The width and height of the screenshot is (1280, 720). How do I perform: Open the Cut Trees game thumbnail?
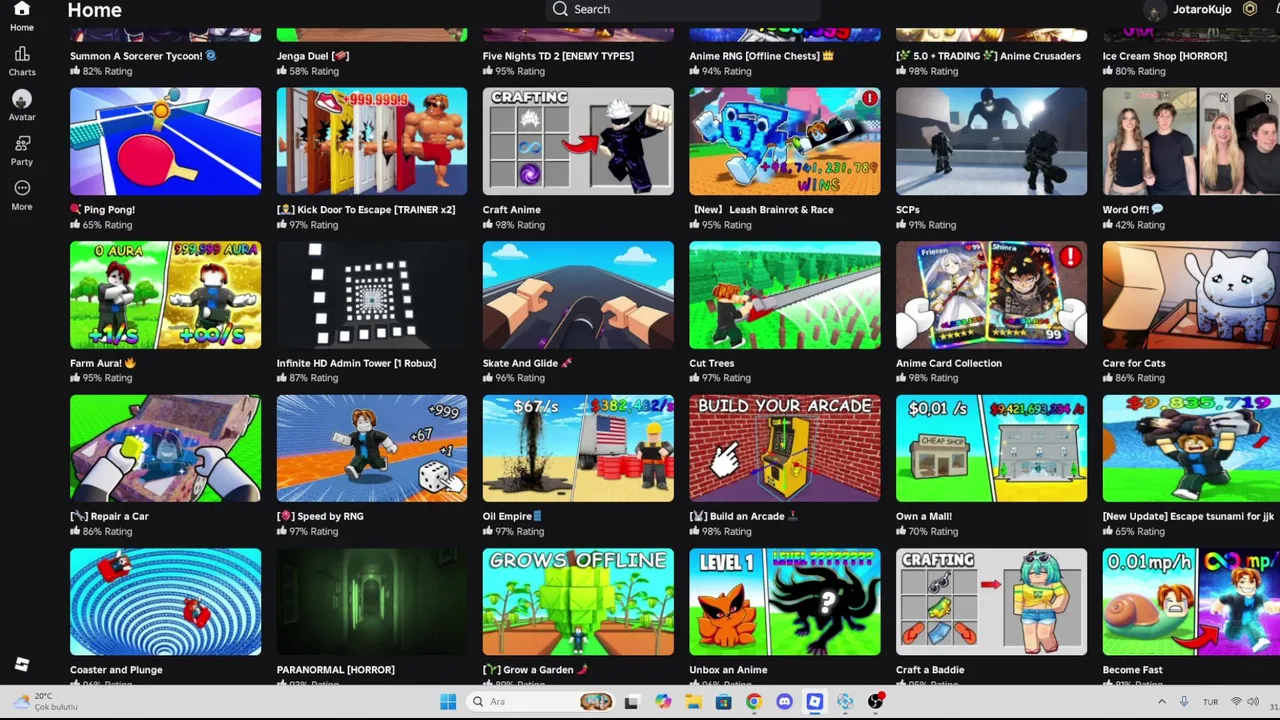(785, 295)
